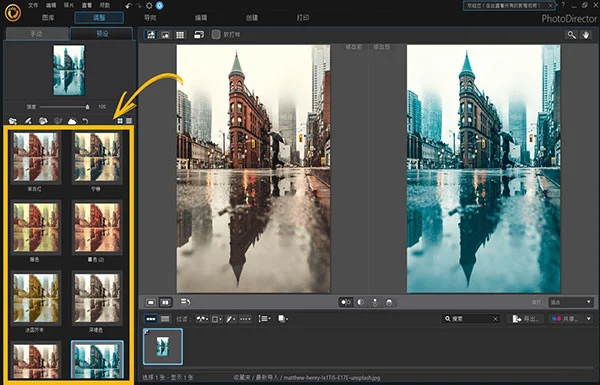Click the 导出 (Export) button
This screenshot has height=385, width=600.
[527, 319]
